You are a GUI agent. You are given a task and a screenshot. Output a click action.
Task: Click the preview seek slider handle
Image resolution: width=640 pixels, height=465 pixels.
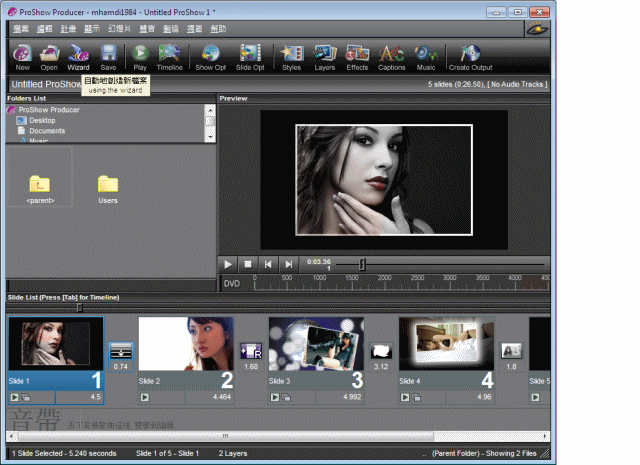pos(362,265)
